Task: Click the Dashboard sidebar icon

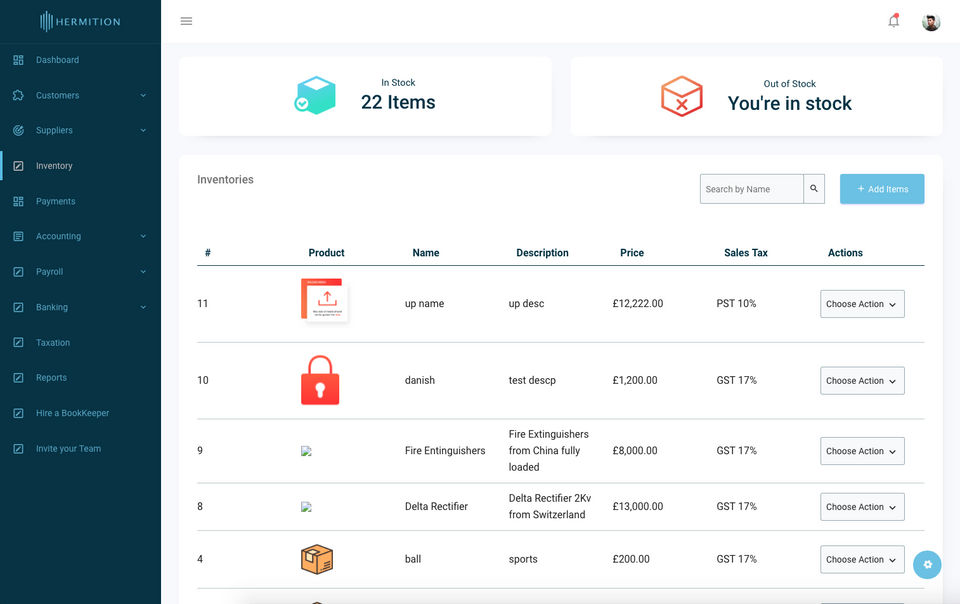Action: tap(18, 60)
